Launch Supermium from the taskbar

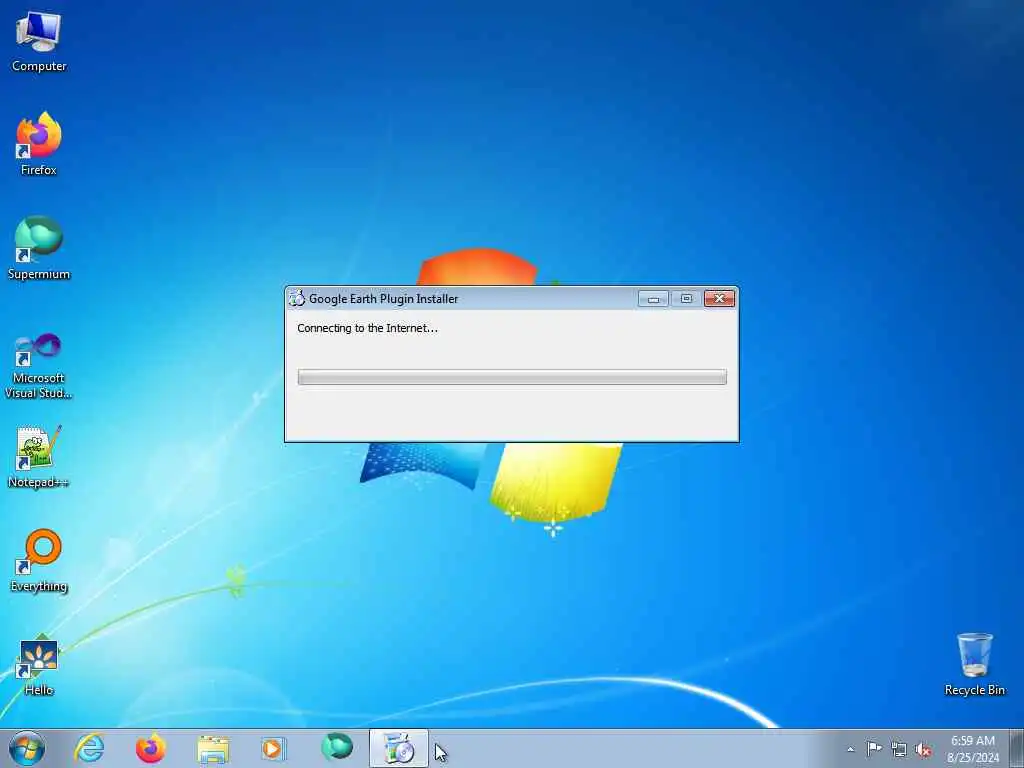(337, 747)
